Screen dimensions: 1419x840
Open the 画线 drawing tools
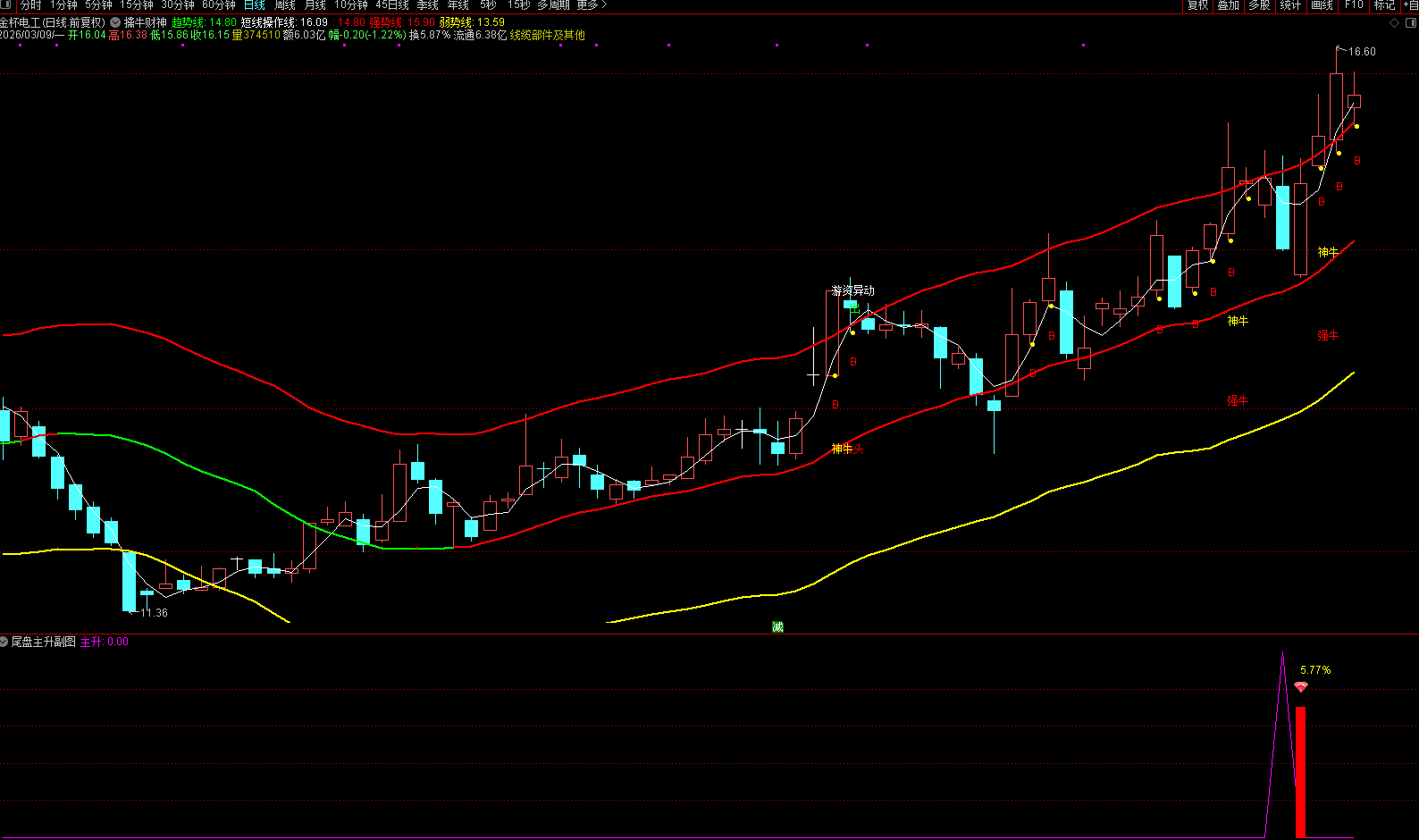coord(1322,5)
